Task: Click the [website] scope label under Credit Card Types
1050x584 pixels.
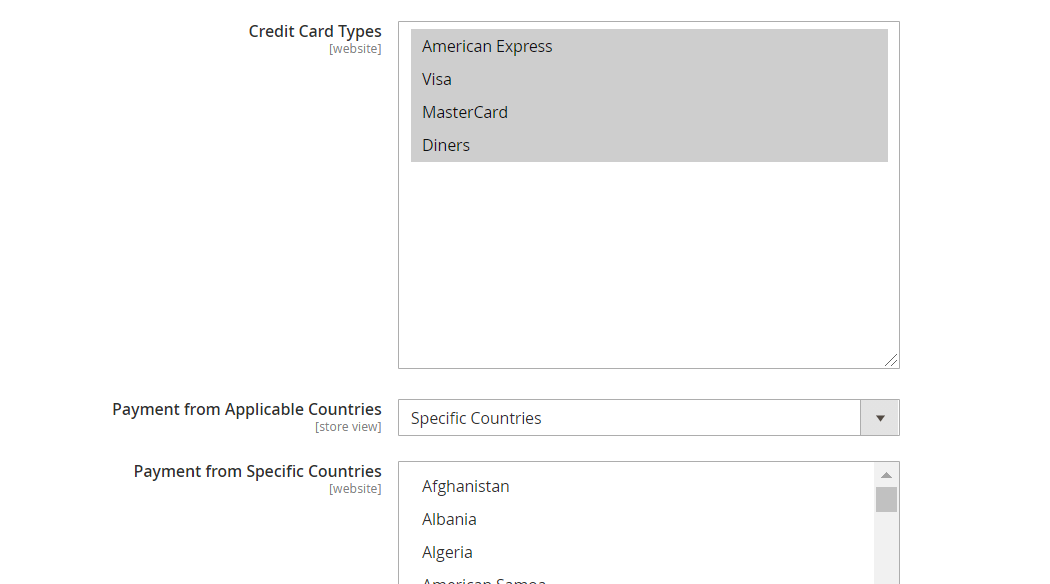Action: coord(355,49)
